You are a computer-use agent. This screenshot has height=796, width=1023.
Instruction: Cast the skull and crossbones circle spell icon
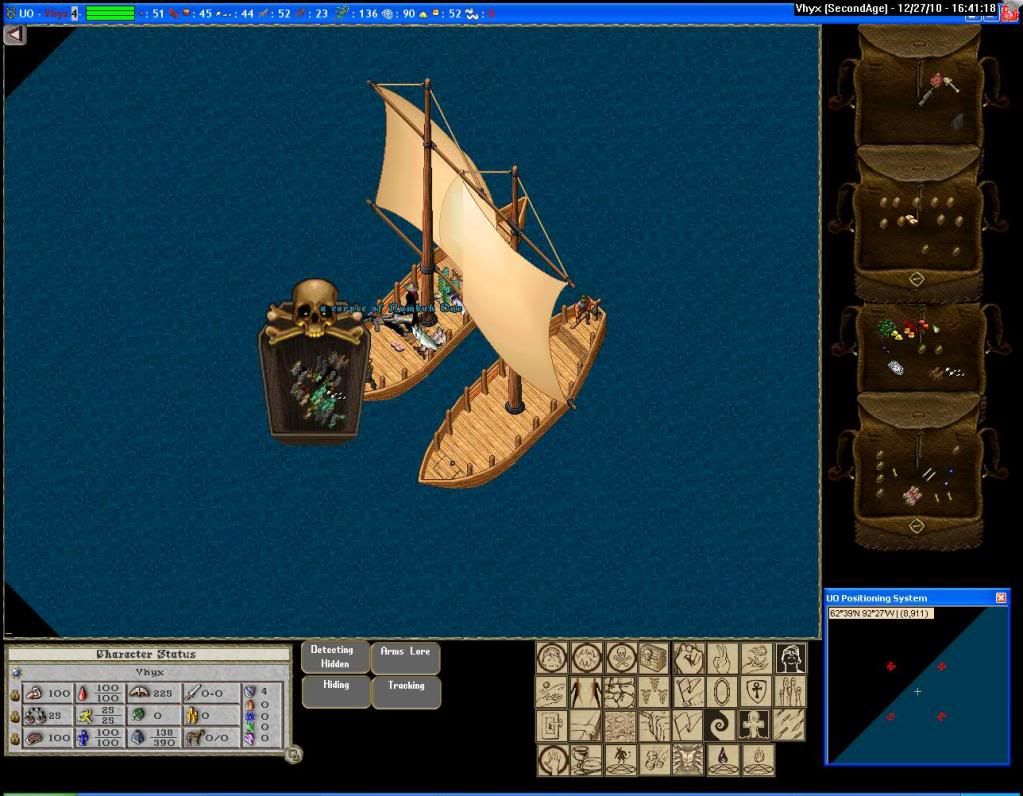tap(621, 658)
